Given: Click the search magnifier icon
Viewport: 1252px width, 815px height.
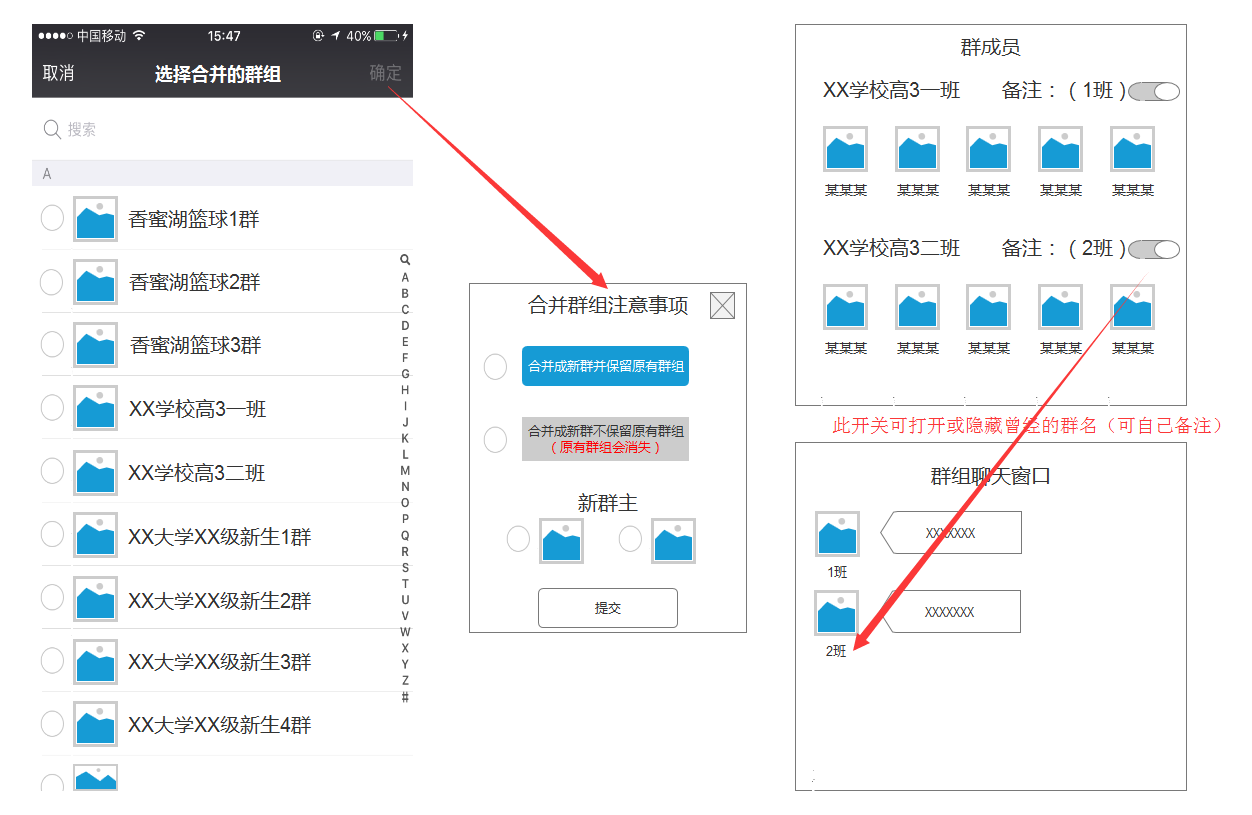Looking at the screenshot, I should (x=52, y=129).
